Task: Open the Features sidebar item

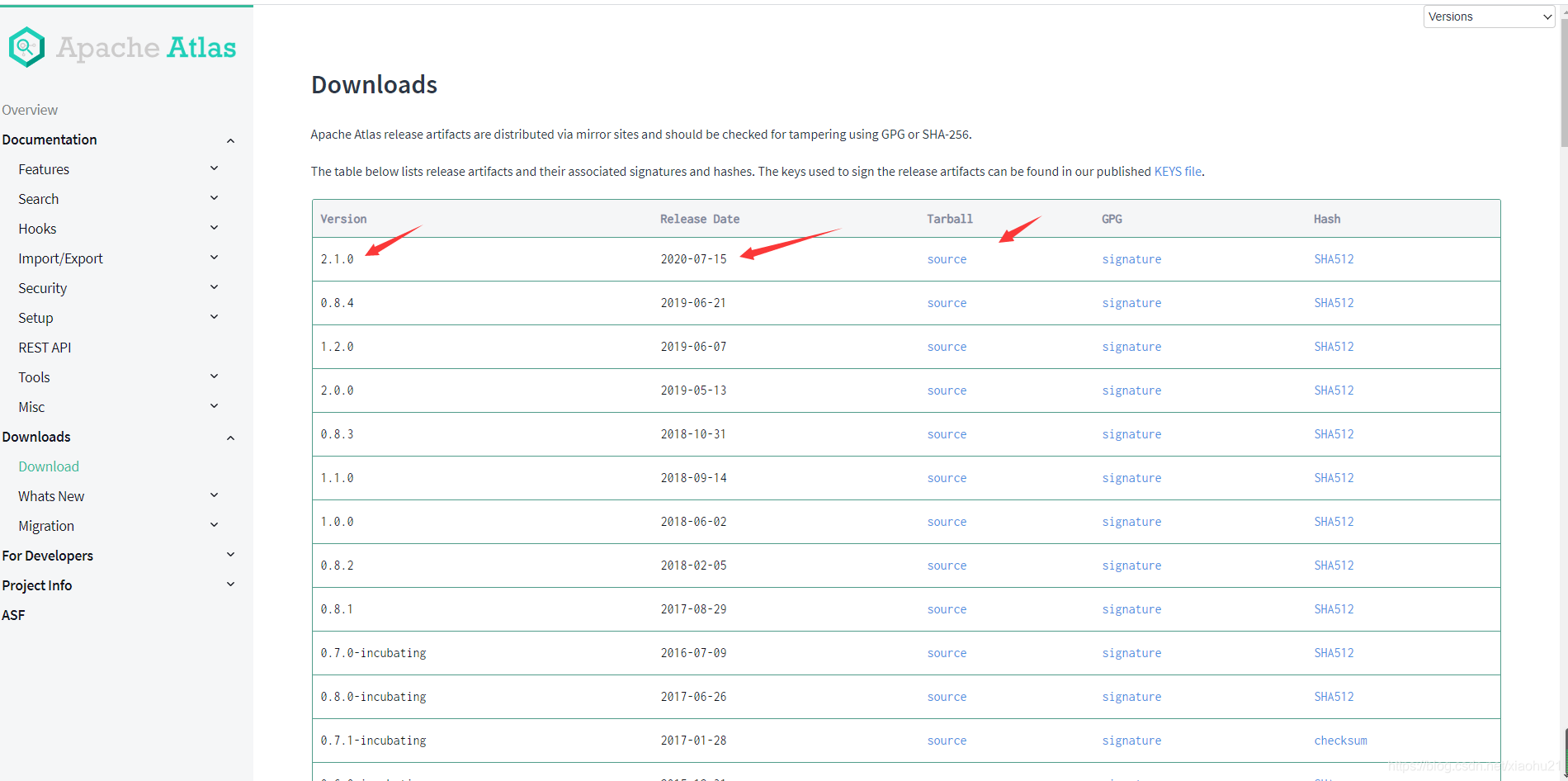Action: pyautogui.click(x=44, y=169)
